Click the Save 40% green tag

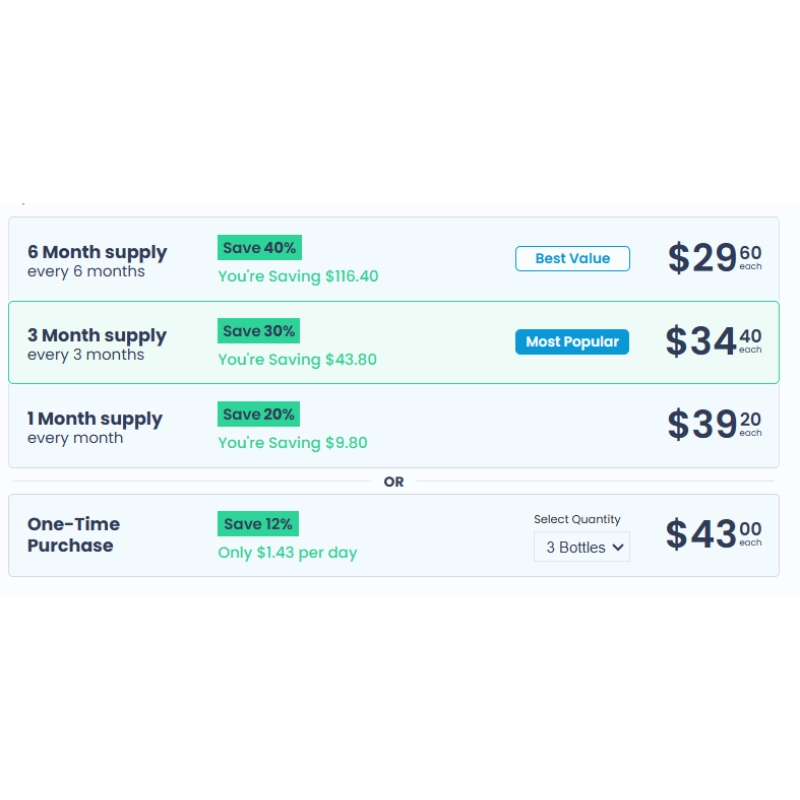point(259,247)
